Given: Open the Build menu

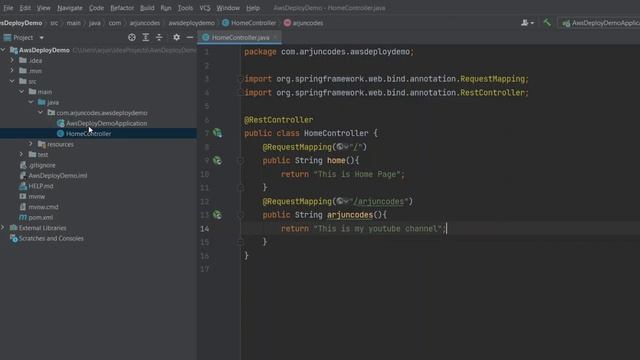Looking at the screenshot, I should (147, 8).
